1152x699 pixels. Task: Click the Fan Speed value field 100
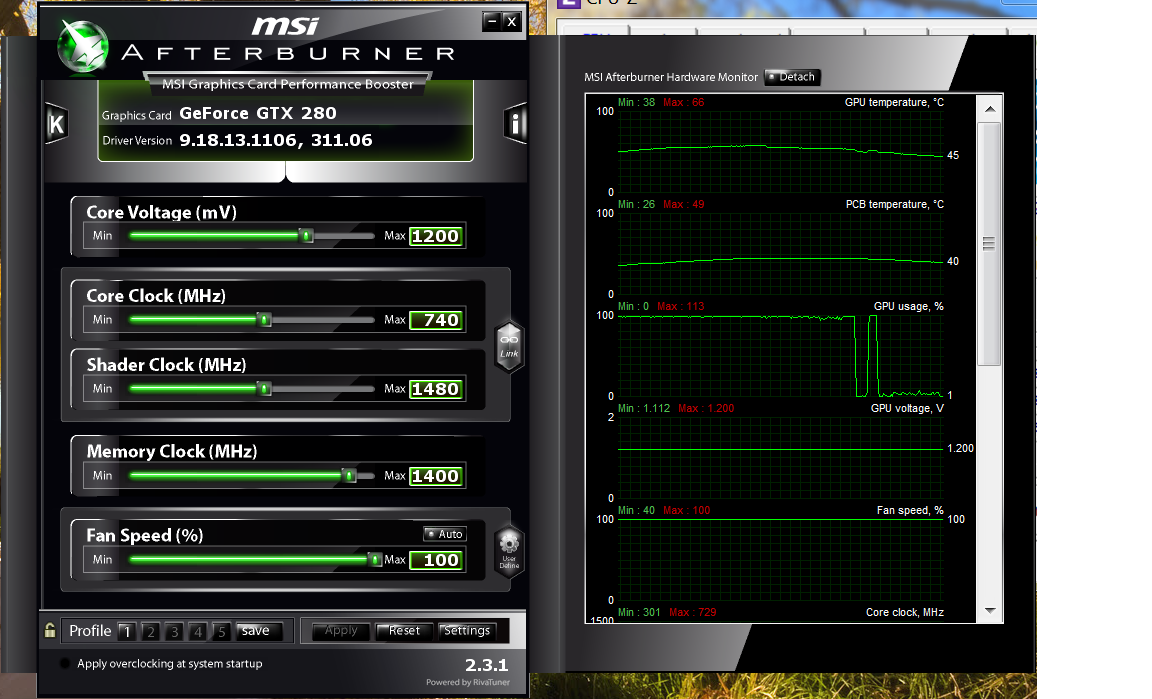tap(436, 559)
